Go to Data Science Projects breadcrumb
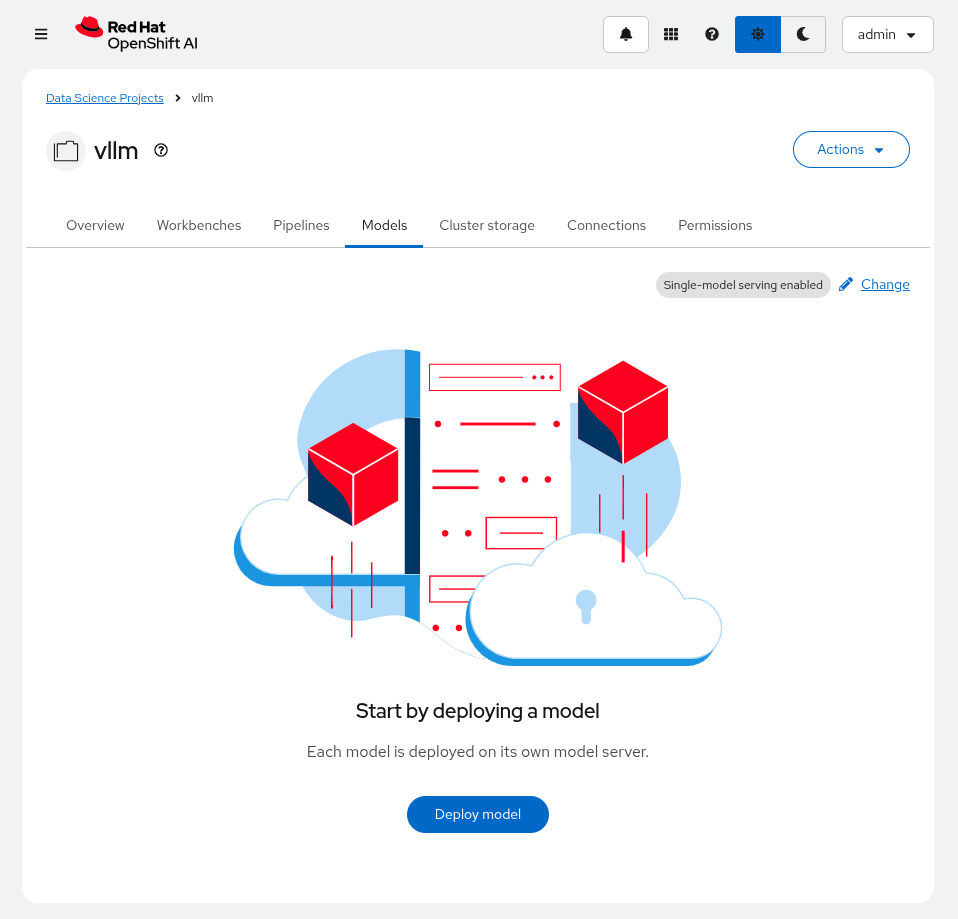Viewport: 958px width, 919px height. (104, 98)
